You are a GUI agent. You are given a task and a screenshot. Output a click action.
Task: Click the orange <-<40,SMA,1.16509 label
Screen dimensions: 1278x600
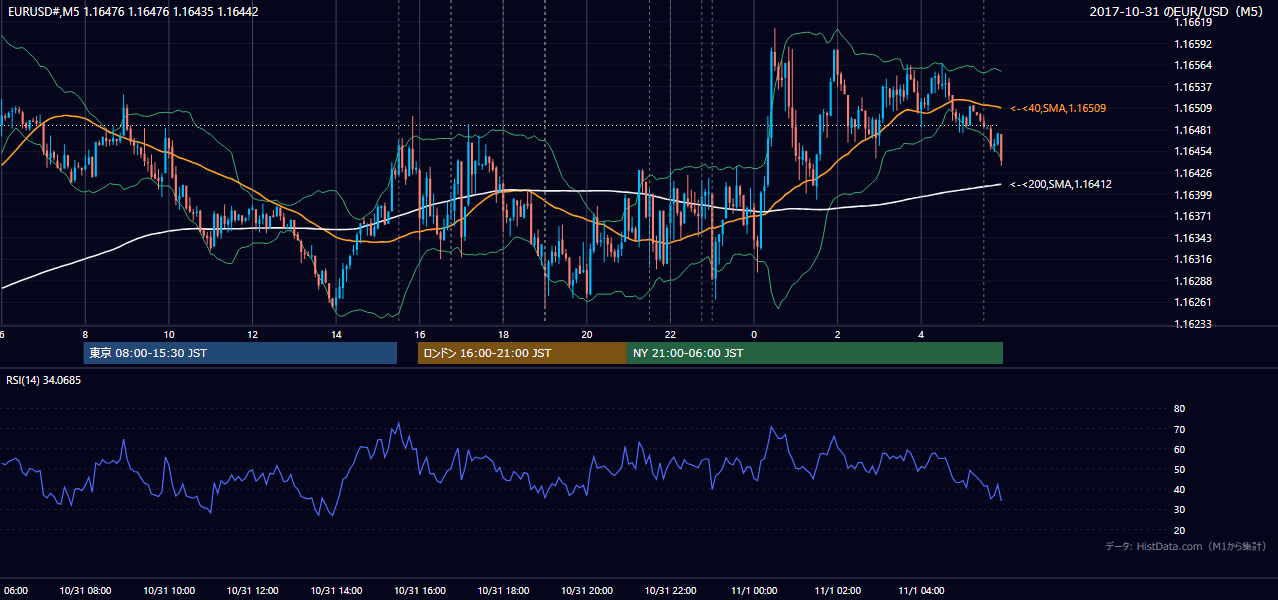(1058, 108)
